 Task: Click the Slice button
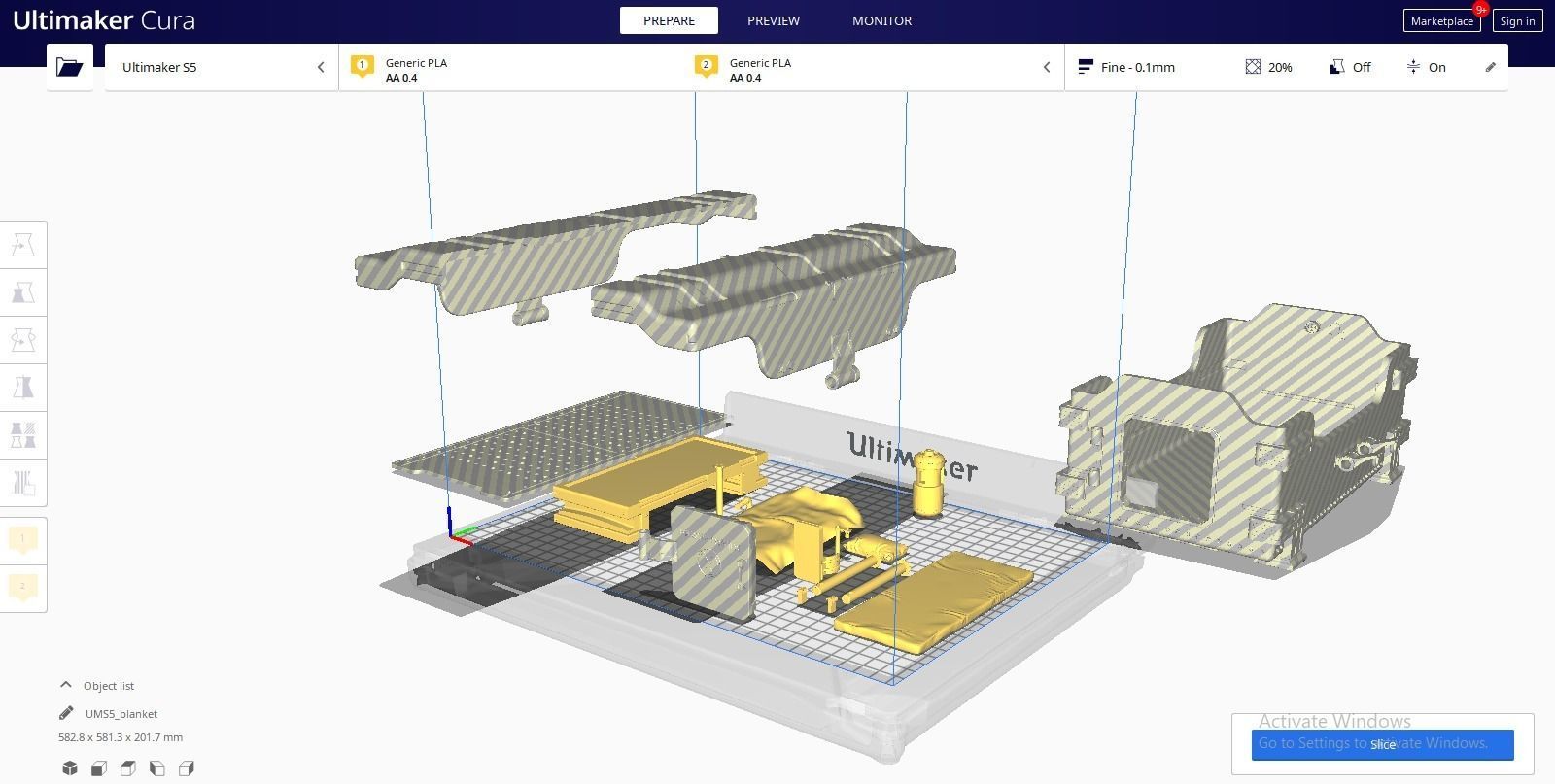[1383, 744]
